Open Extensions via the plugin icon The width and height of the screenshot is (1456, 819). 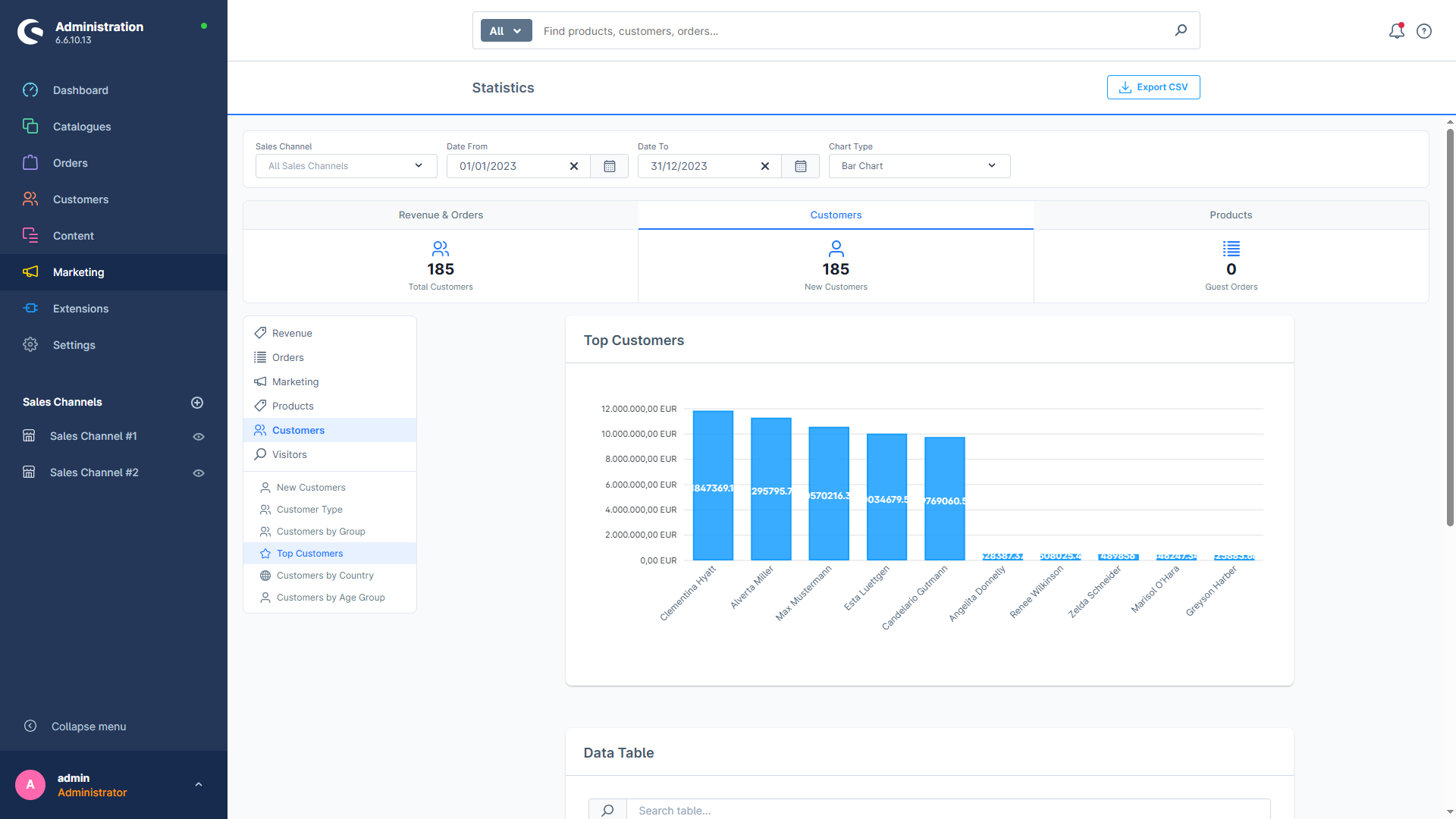(x=30, y=309)
